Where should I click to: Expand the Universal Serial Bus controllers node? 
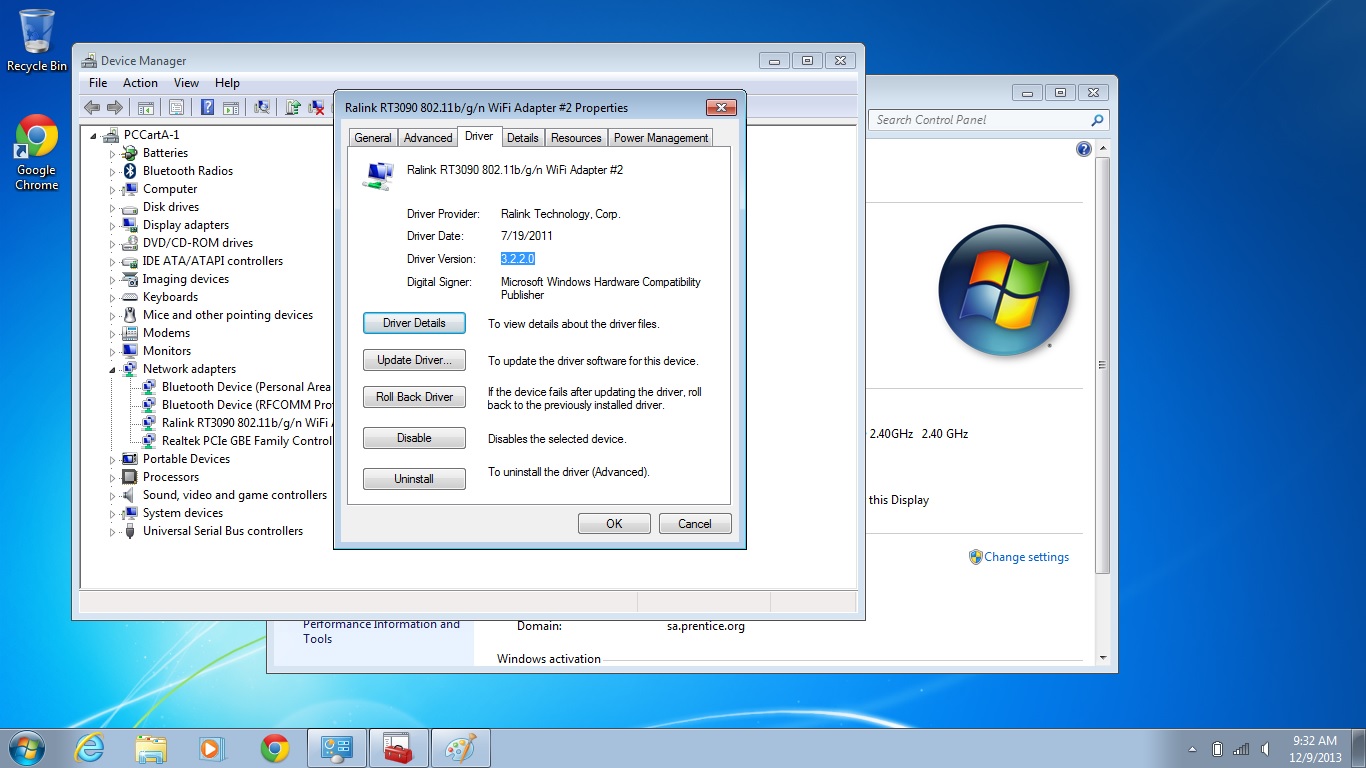tap(113, 532)
